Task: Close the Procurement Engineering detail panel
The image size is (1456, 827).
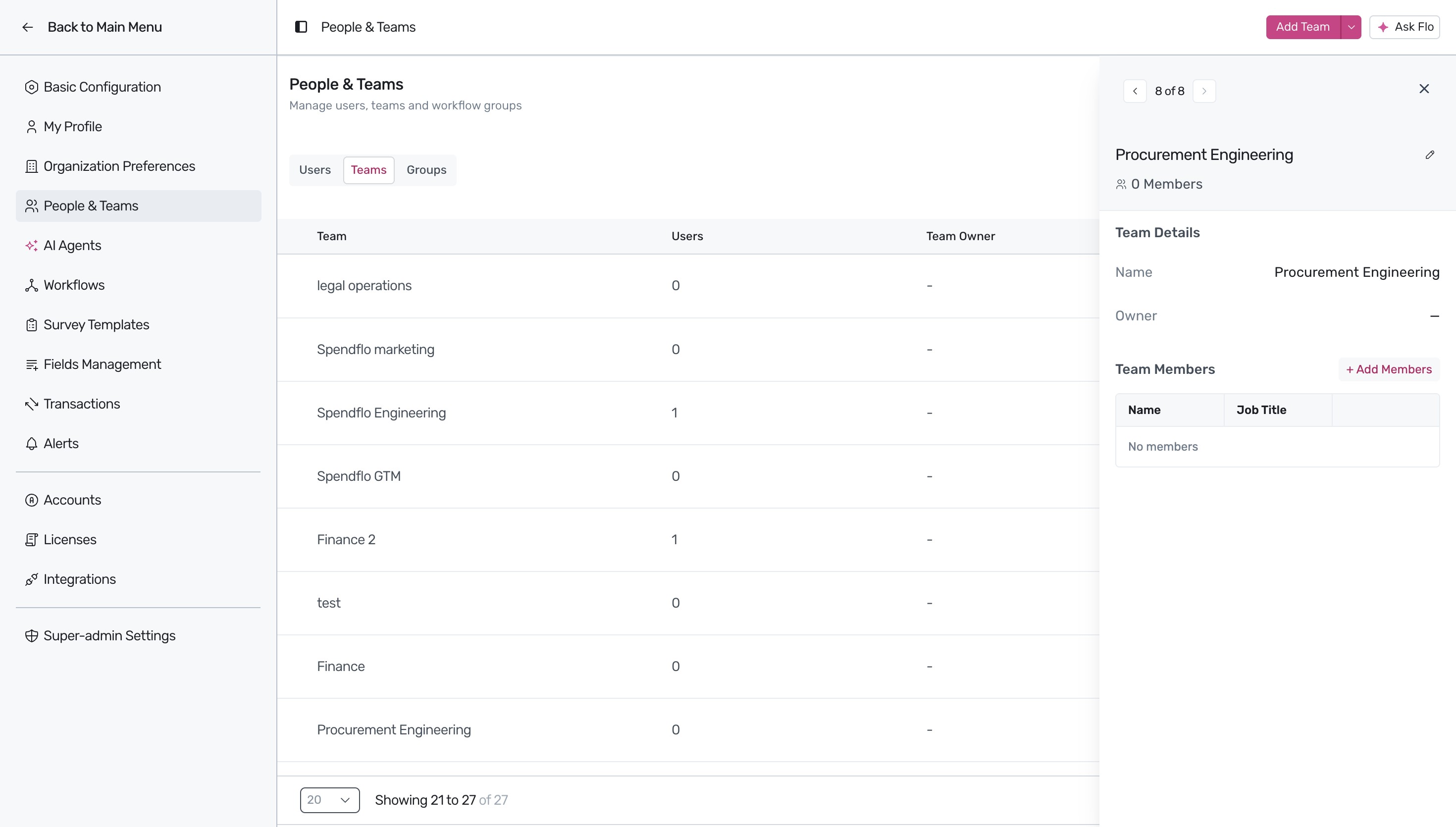Action: tap(1424, 89)
